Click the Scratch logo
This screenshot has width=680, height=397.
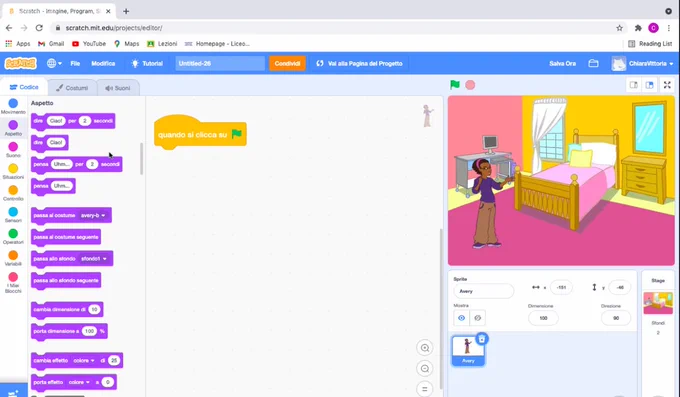[20, 63]
